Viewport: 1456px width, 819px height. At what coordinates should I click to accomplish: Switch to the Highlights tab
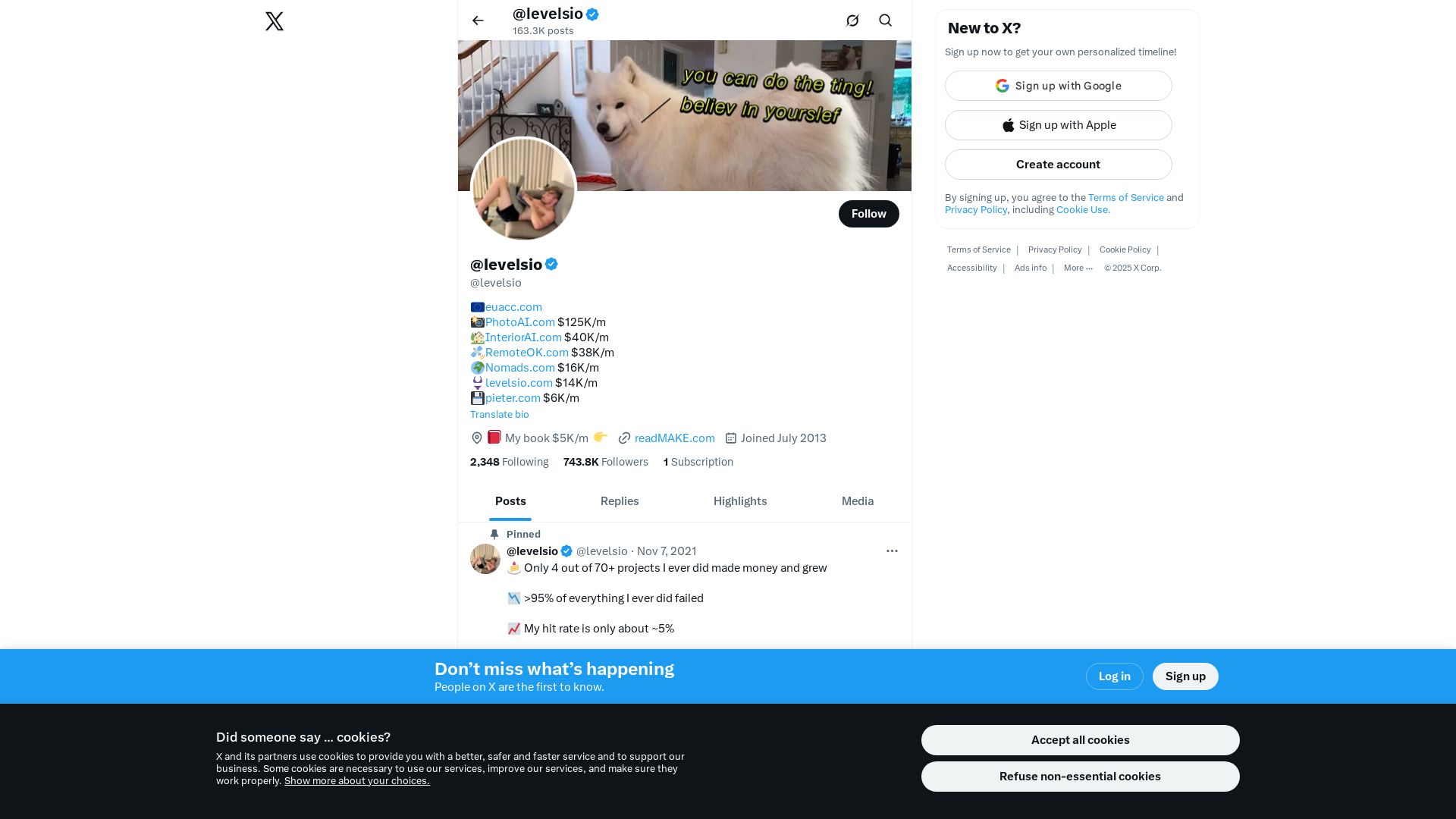740,501
